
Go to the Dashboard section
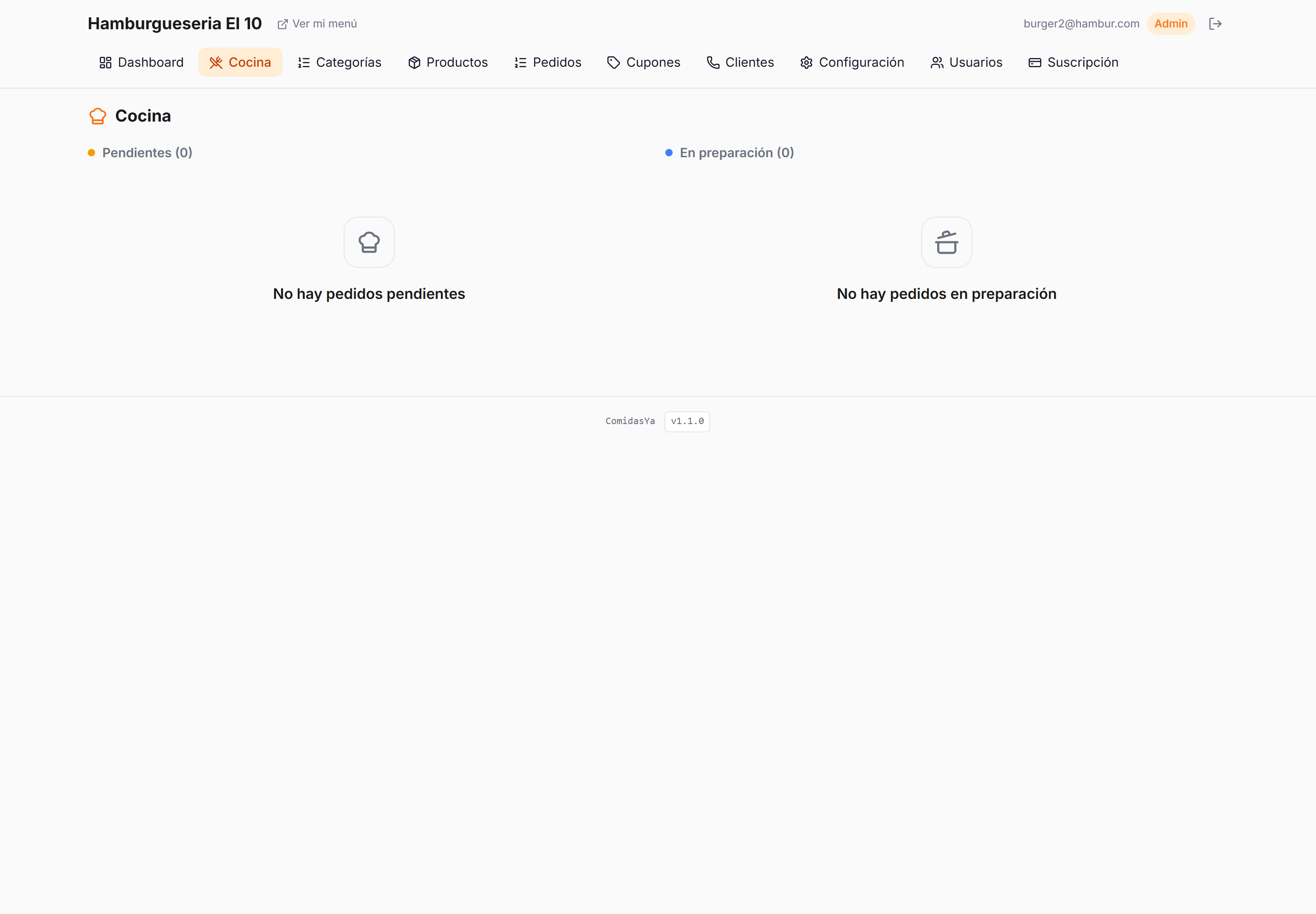click(x=142, y=63)
